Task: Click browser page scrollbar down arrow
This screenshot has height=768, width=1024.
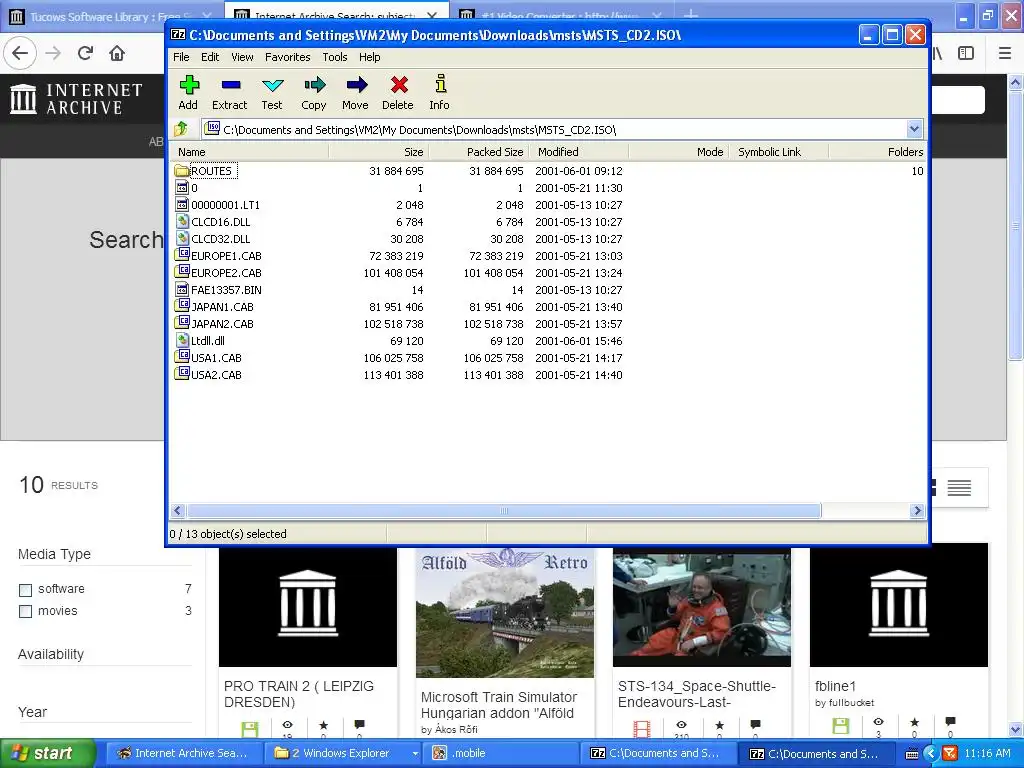Action: click(1016, 729)
